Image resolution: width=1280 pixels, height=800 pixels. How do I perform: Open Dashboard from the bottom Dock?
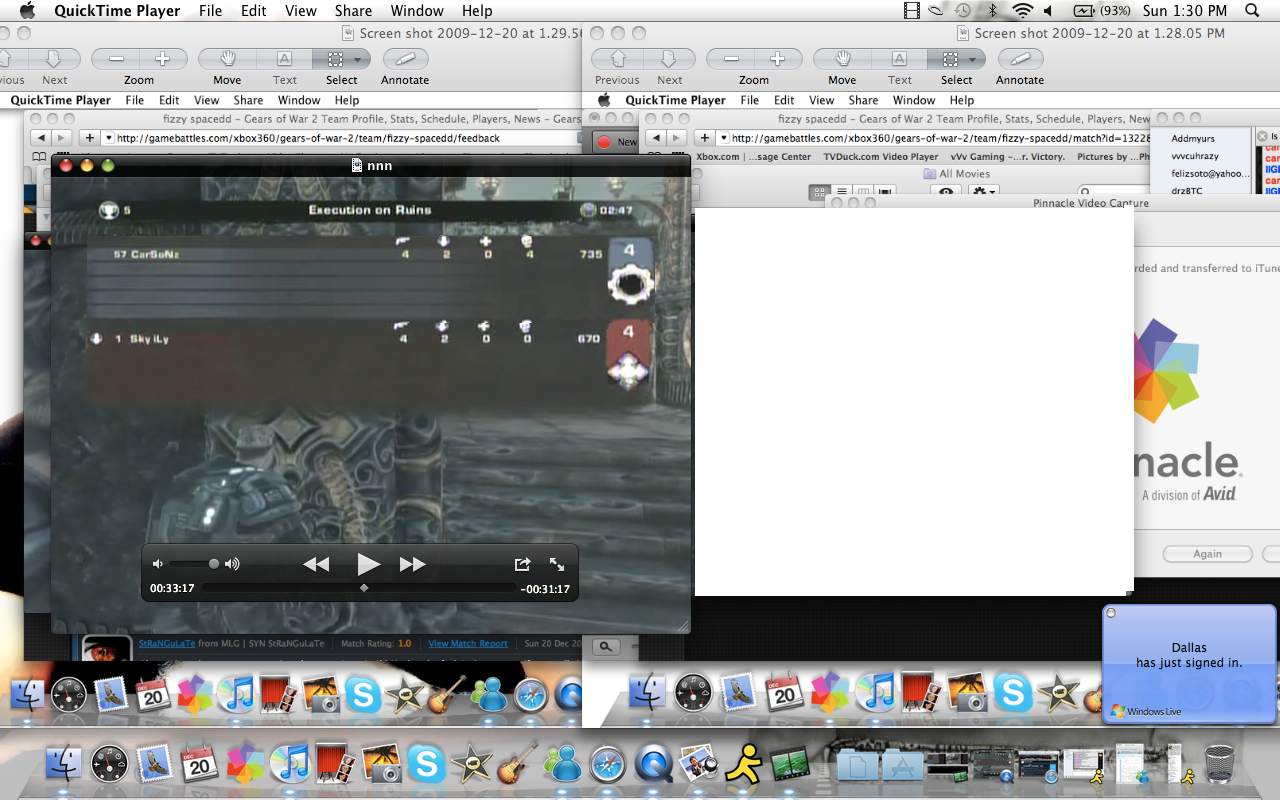(109, 763)
